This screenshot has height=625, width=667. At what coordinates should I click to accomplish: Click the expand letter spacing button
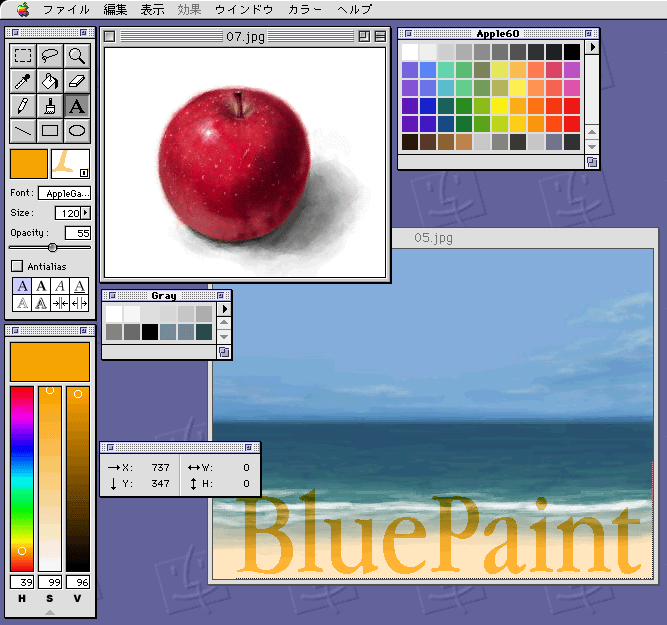click(79, 303)
